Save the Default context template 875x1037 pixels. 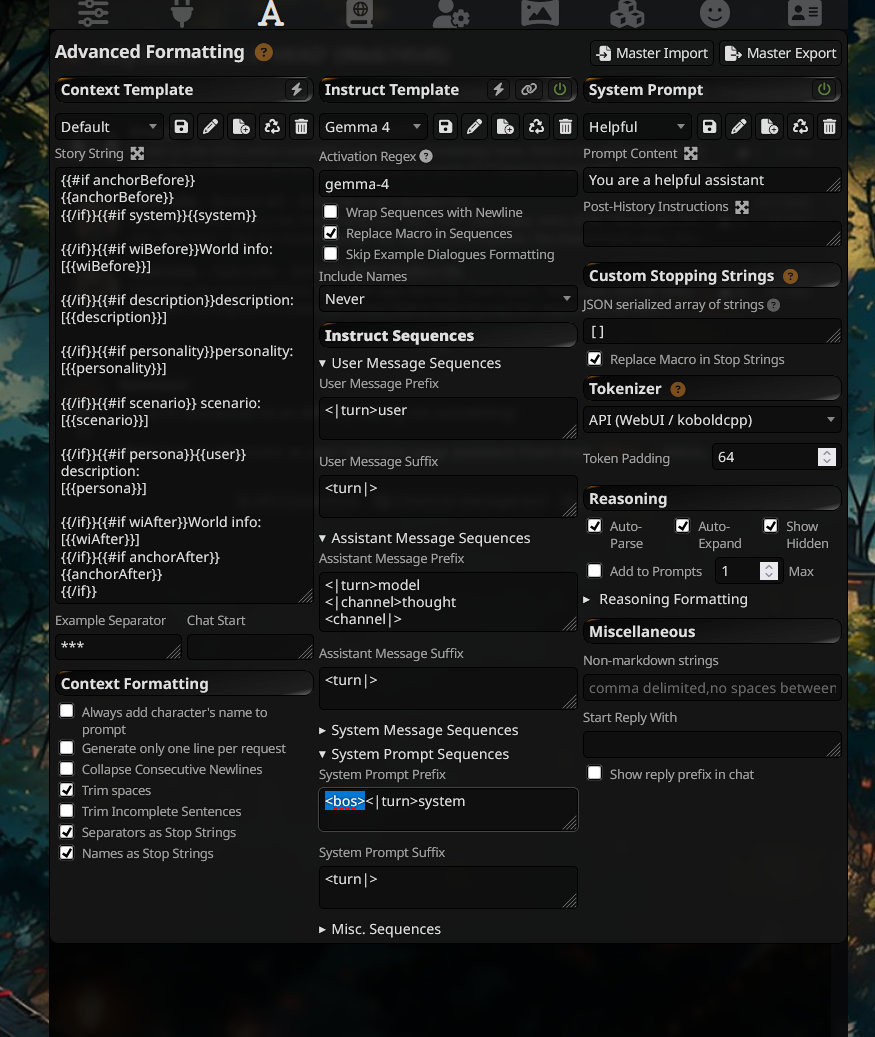[181, 126]
